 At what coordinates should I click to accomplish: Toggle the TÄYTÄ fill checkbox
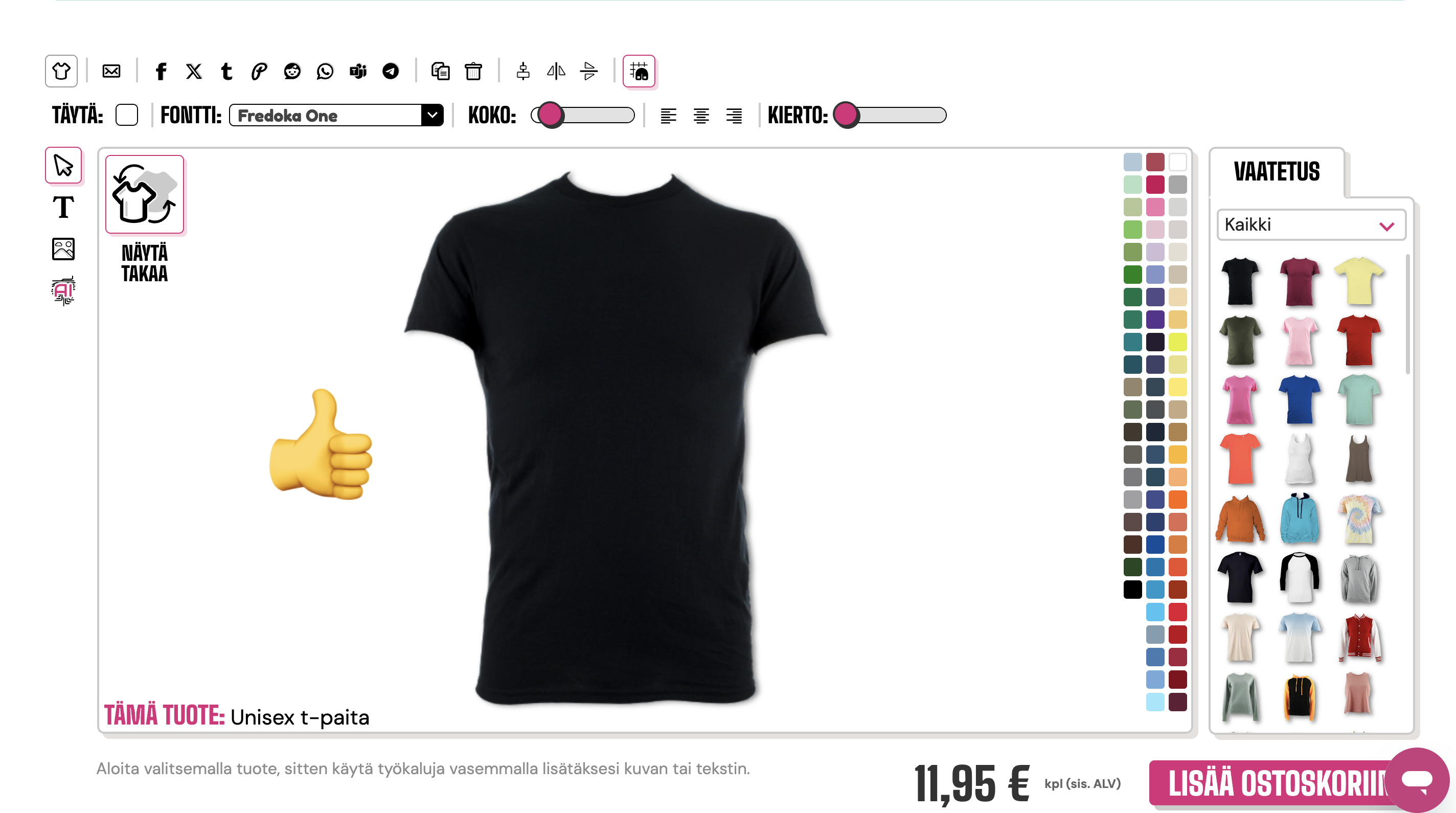(x=127, y=116)
